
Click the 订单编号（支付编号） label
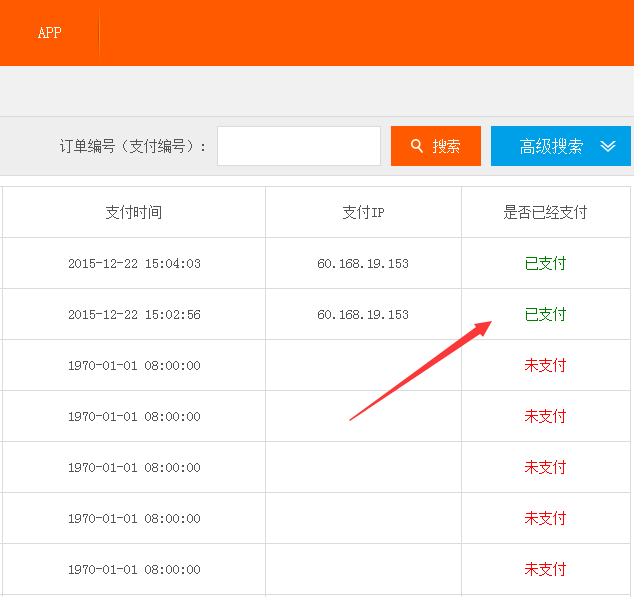tap(133, 146)
